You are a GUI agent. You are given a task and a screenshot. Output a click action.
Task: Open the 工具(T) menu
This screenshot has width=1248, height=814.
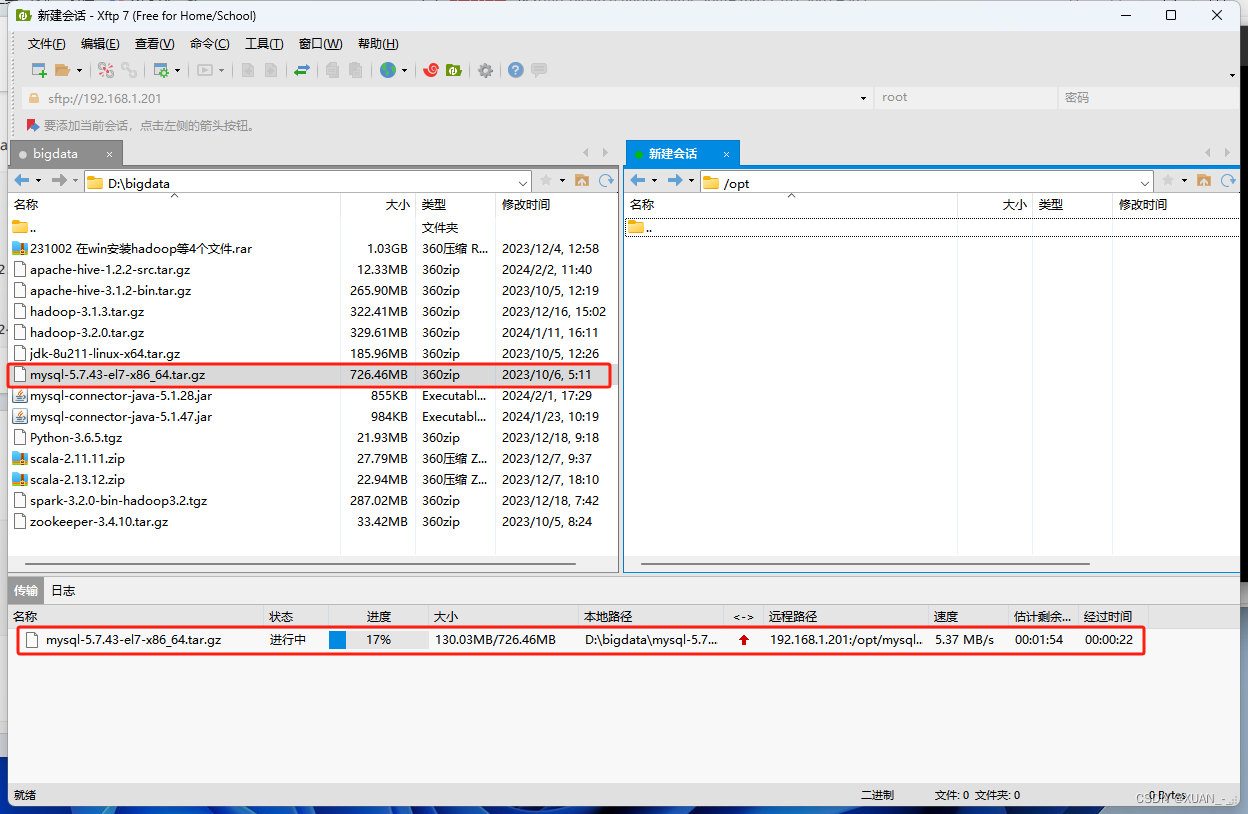264,44
